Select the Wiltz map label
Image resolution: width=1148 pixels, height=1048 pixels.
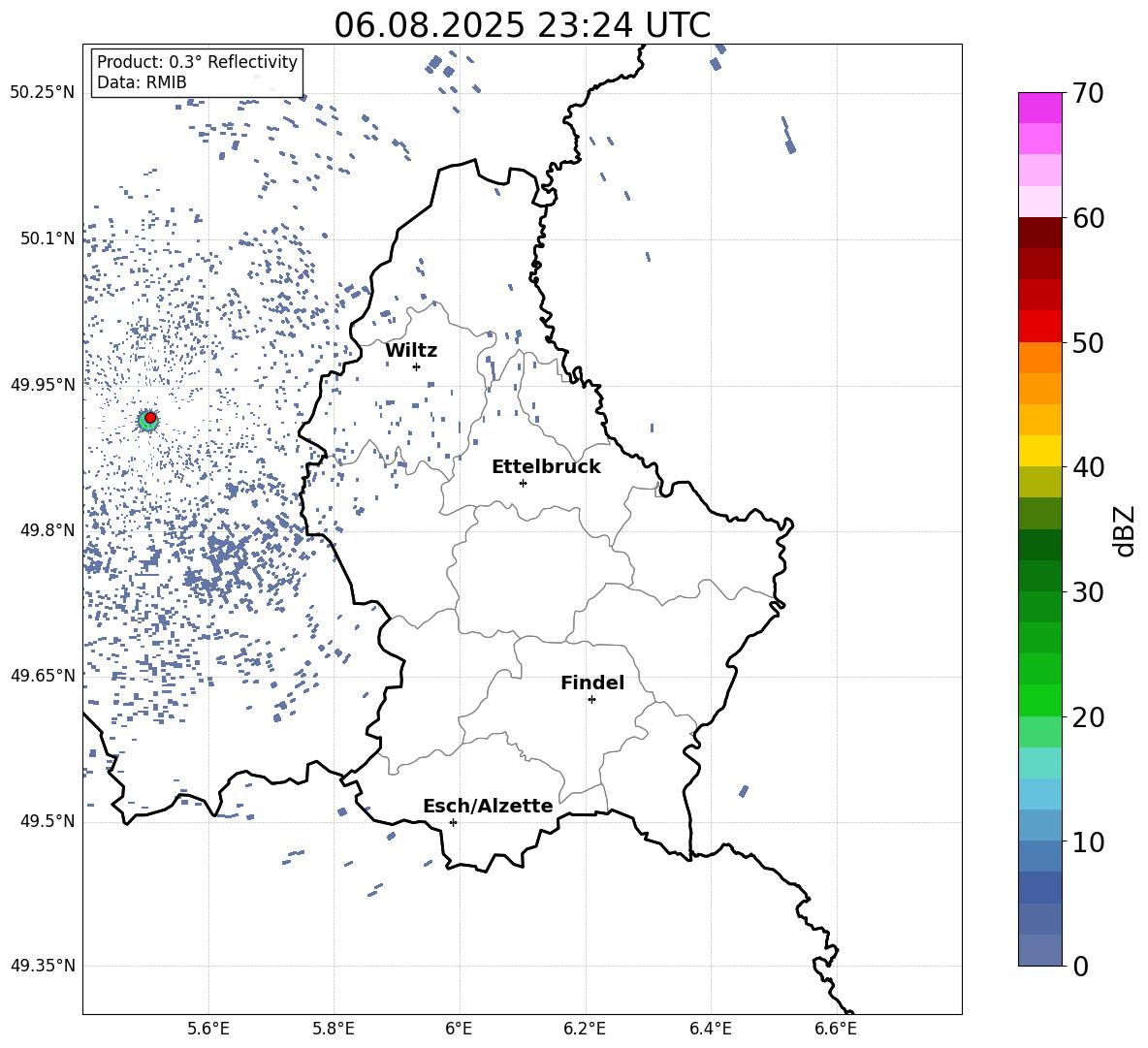(x=411, y=351)
